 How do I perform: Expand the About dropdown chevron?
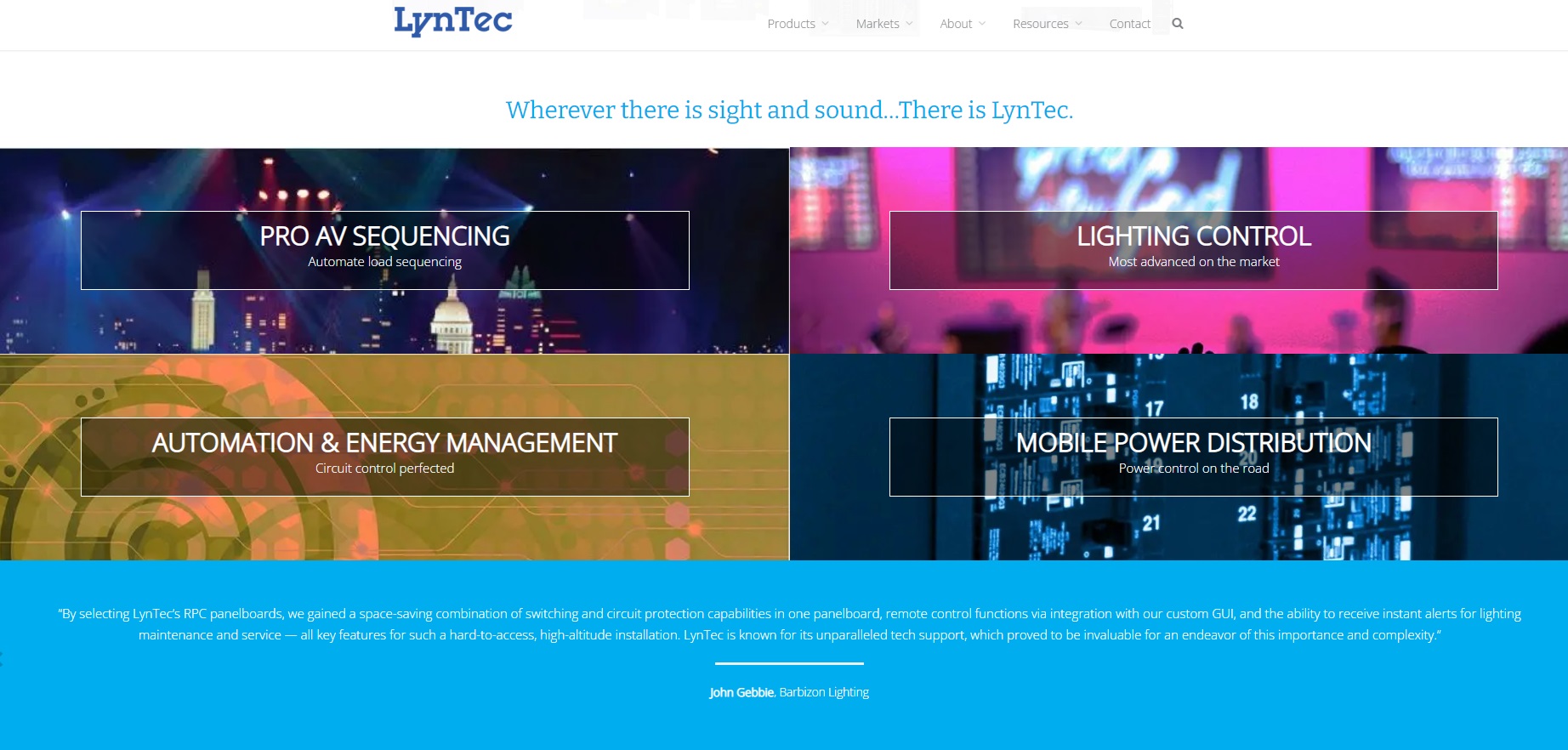982,24
